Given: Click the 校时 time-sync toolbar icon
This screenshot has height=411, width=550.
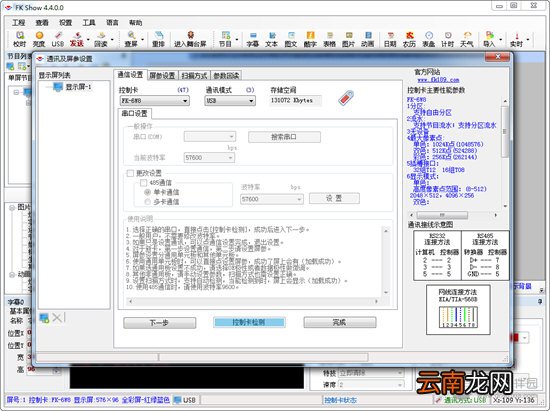Looking at the screenshot, I should click(x=20, y=39).
